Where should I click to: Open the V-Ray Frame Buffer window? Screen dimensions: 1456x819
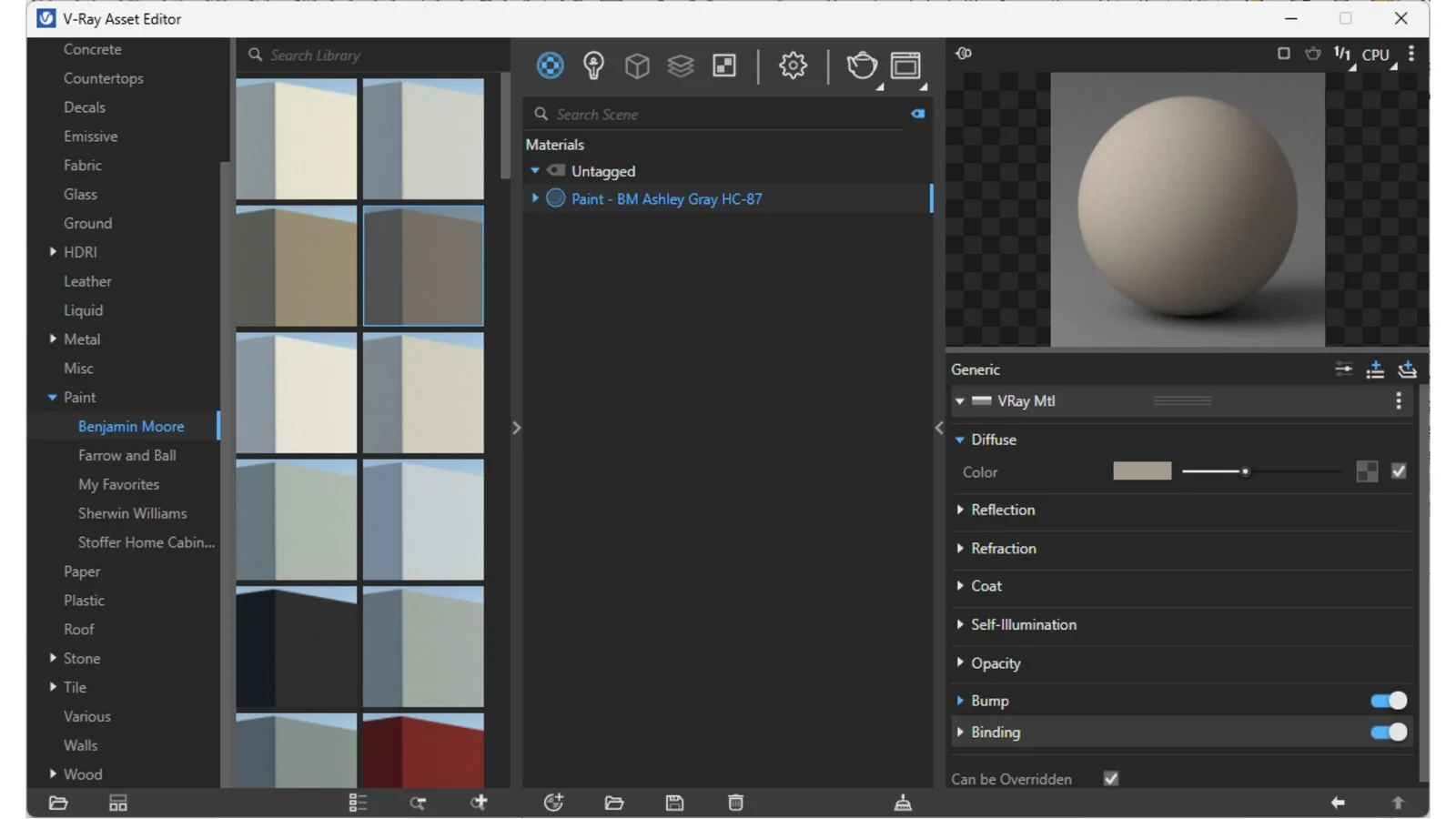[905, 65]
